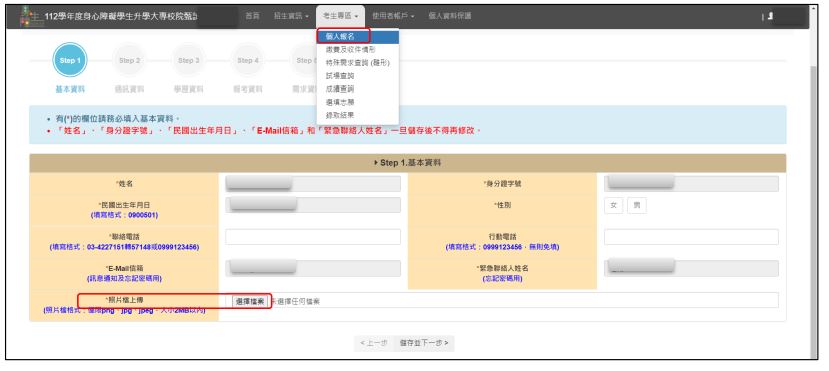Open 個人資料保護 in the navbar

point(449,16)
